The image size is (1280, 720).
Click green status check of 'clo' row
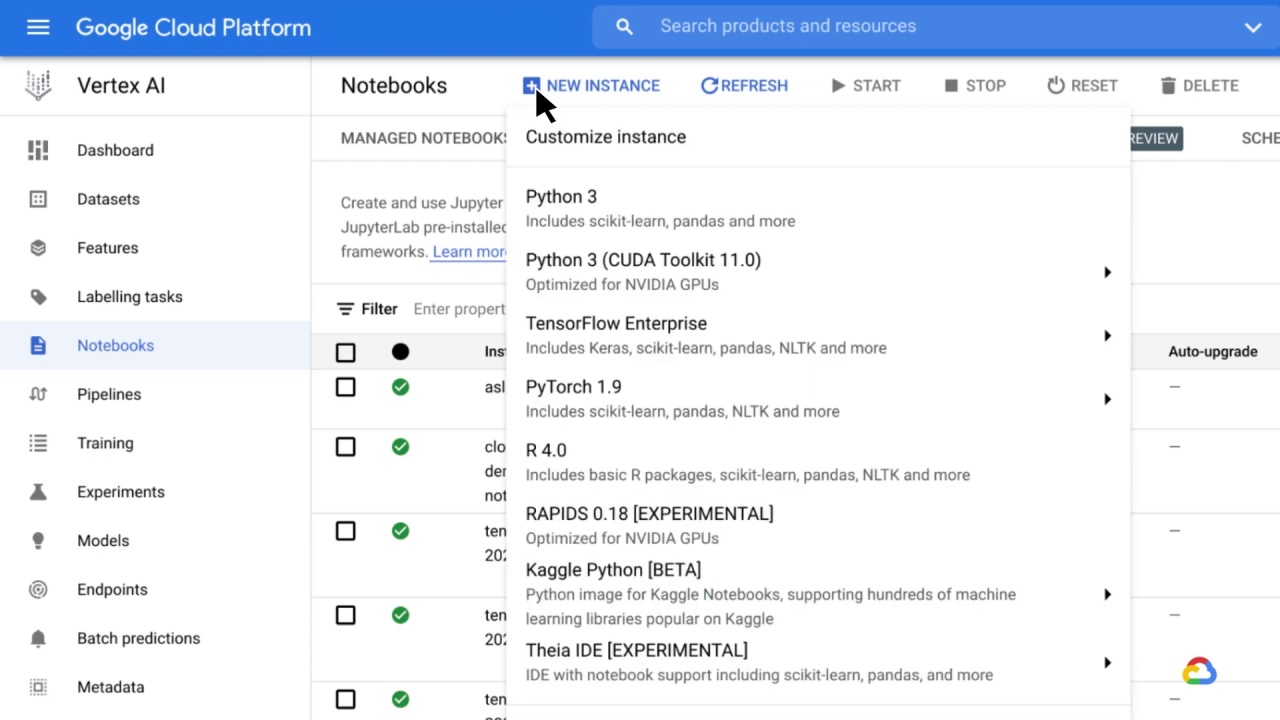click(400, 447)
